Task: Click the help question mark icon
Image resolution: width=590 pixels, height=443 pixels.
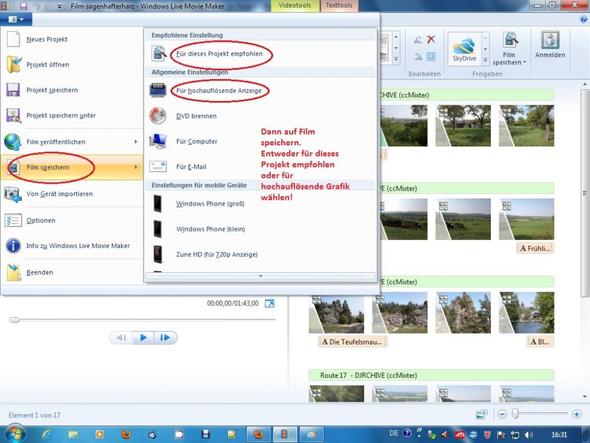Action: [x=584, y=20]
